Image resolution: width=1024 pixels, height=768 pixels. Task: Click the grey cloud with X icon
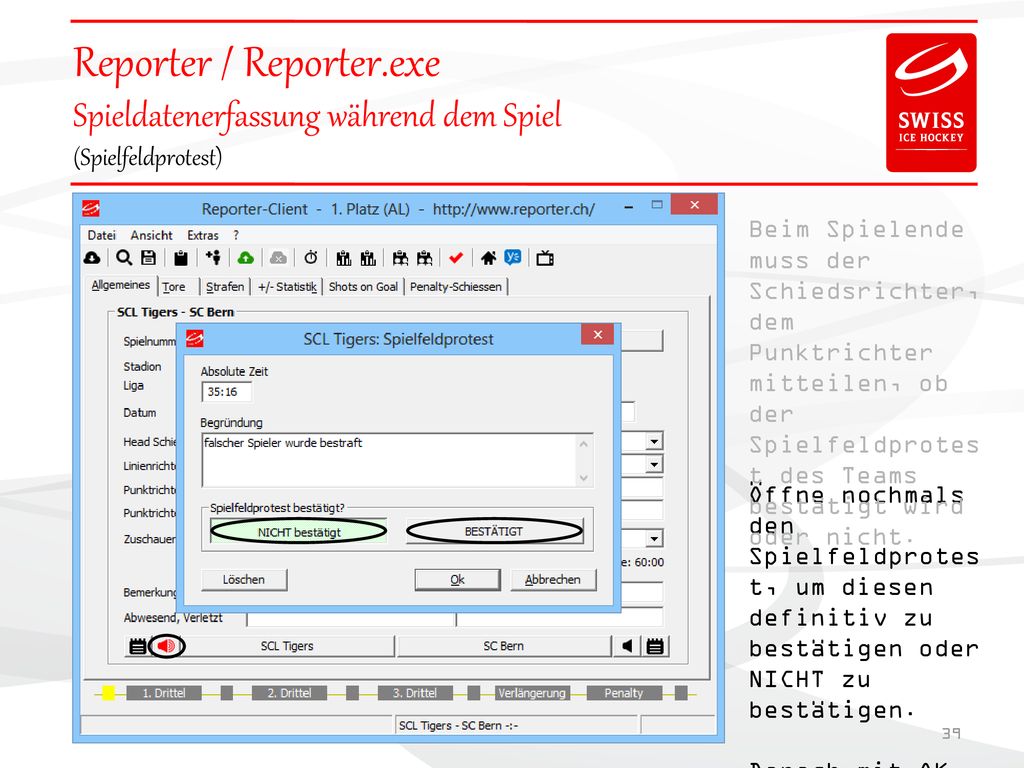pos(278,259)
